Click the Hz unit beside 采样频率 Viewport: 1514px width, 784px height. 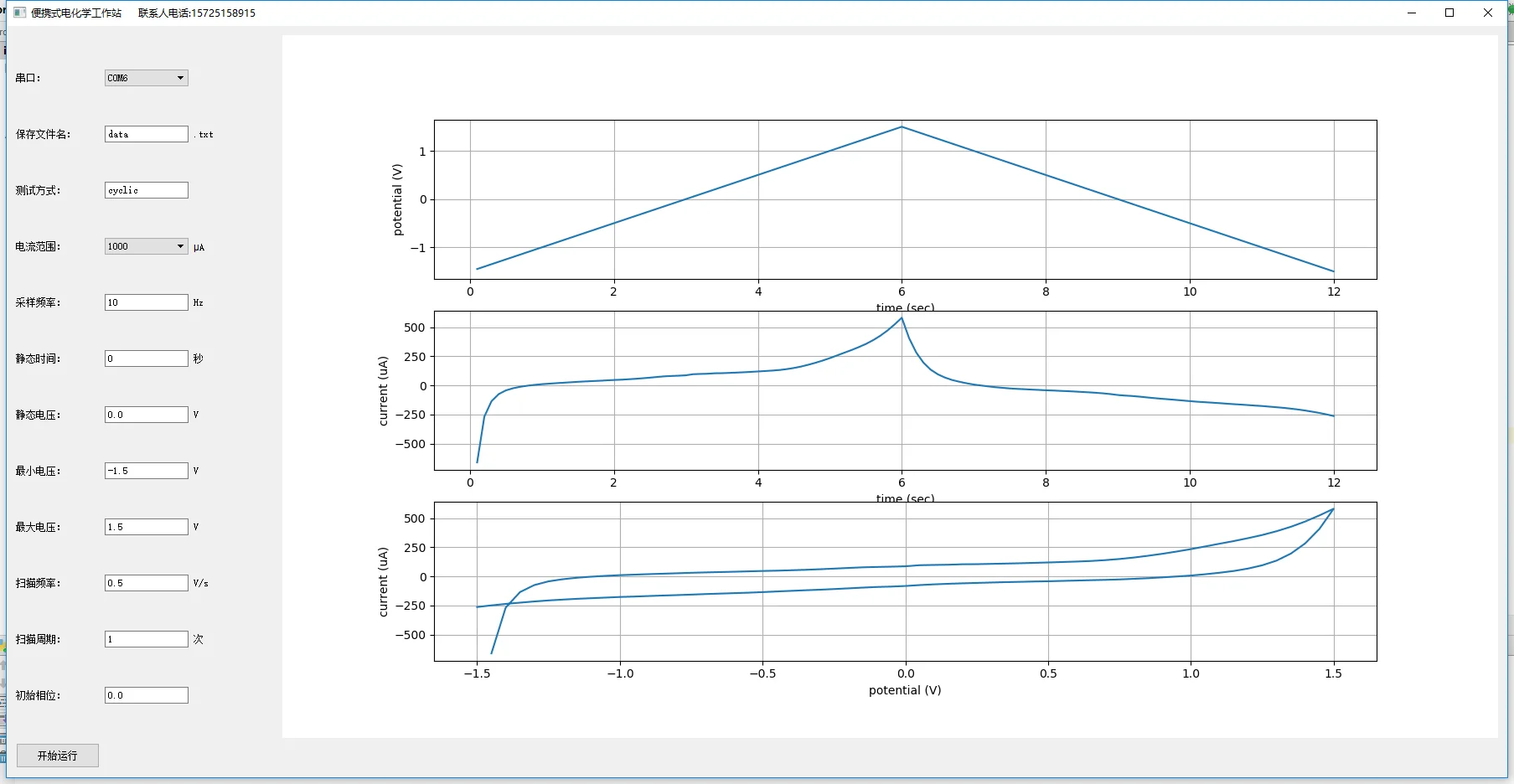(x=198, y=302)
